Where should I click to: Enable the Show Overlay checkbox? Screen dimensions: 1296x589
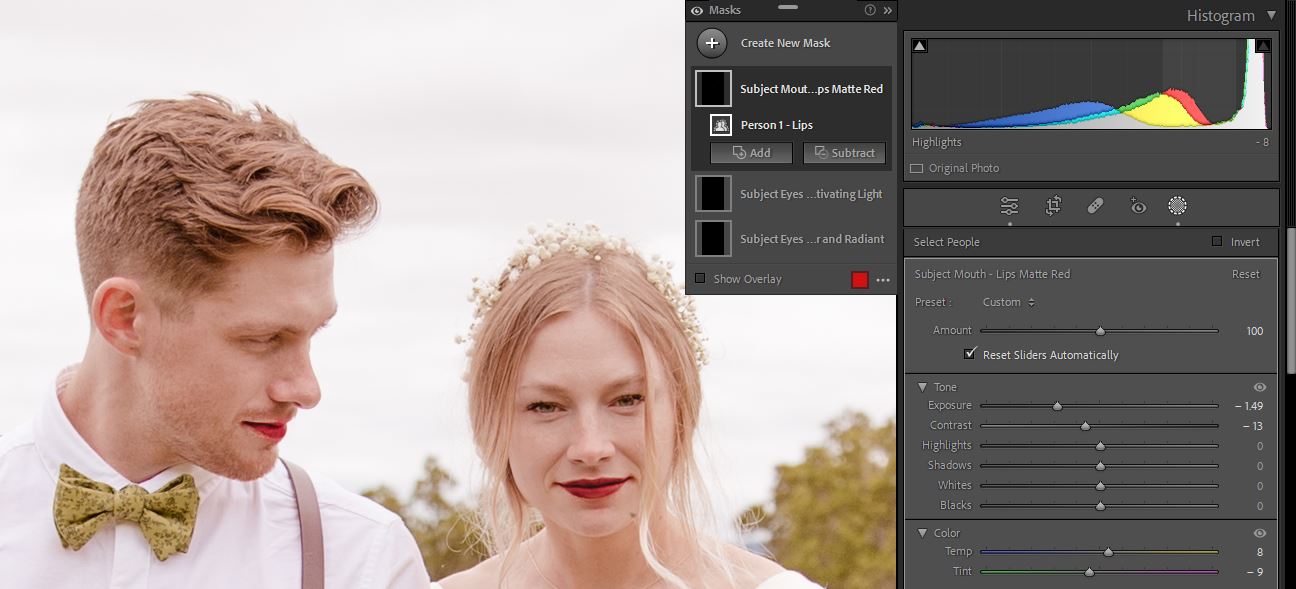tap(700, 279)
